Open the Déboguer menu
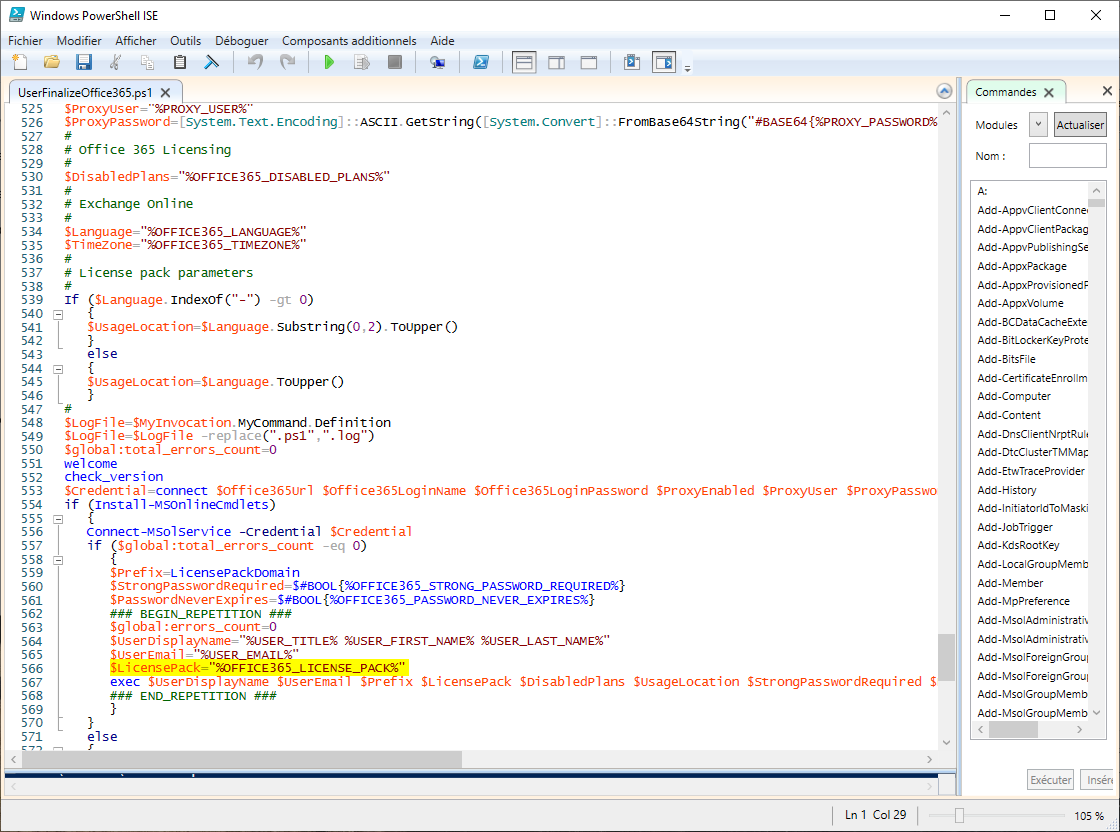Image resolution: width=1120 pixels, height=832 pixels. click(241, 41)
